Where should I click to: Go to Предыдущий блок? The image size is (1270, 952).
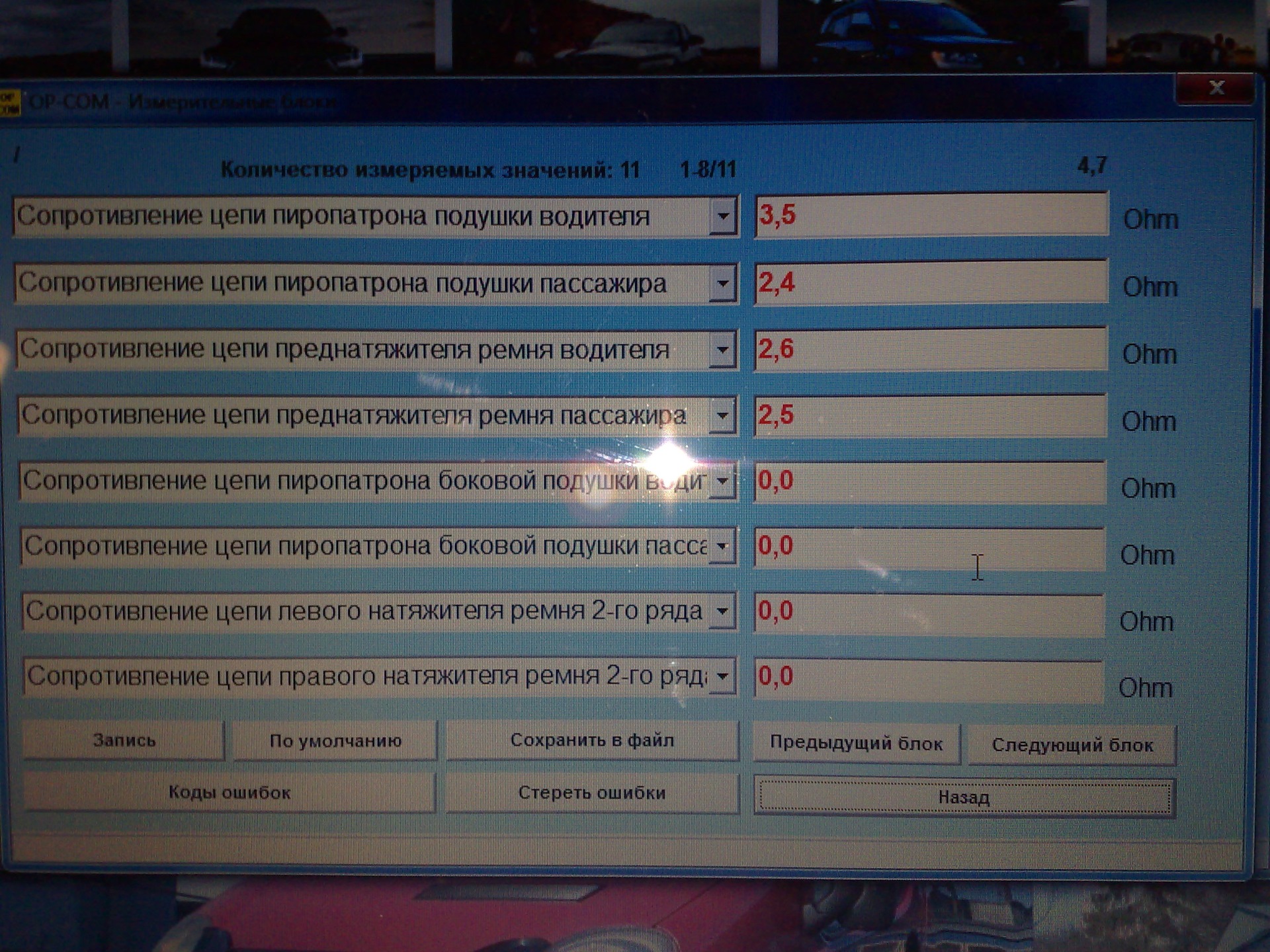tap(856, 744)
